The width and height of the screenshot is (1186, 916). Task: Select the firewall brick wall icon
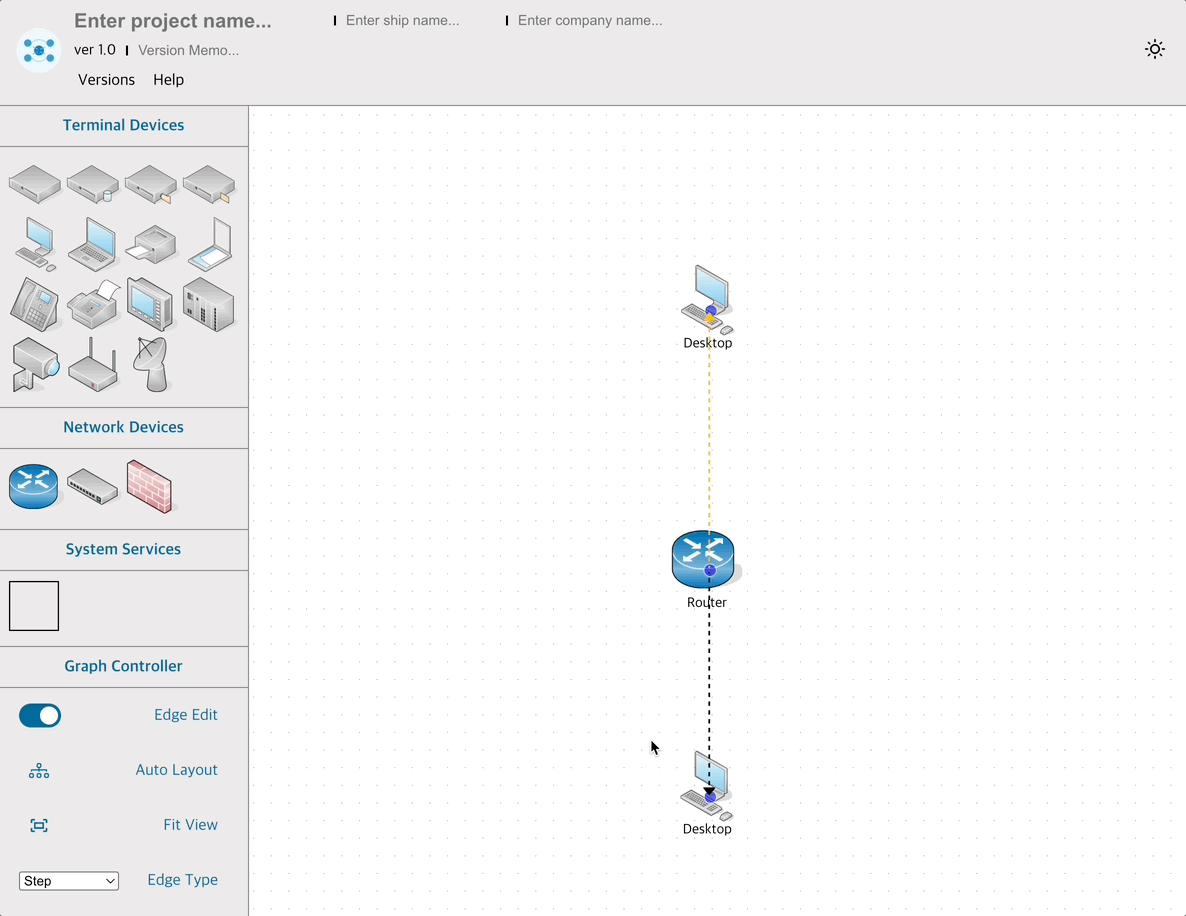tap(149, 487)
